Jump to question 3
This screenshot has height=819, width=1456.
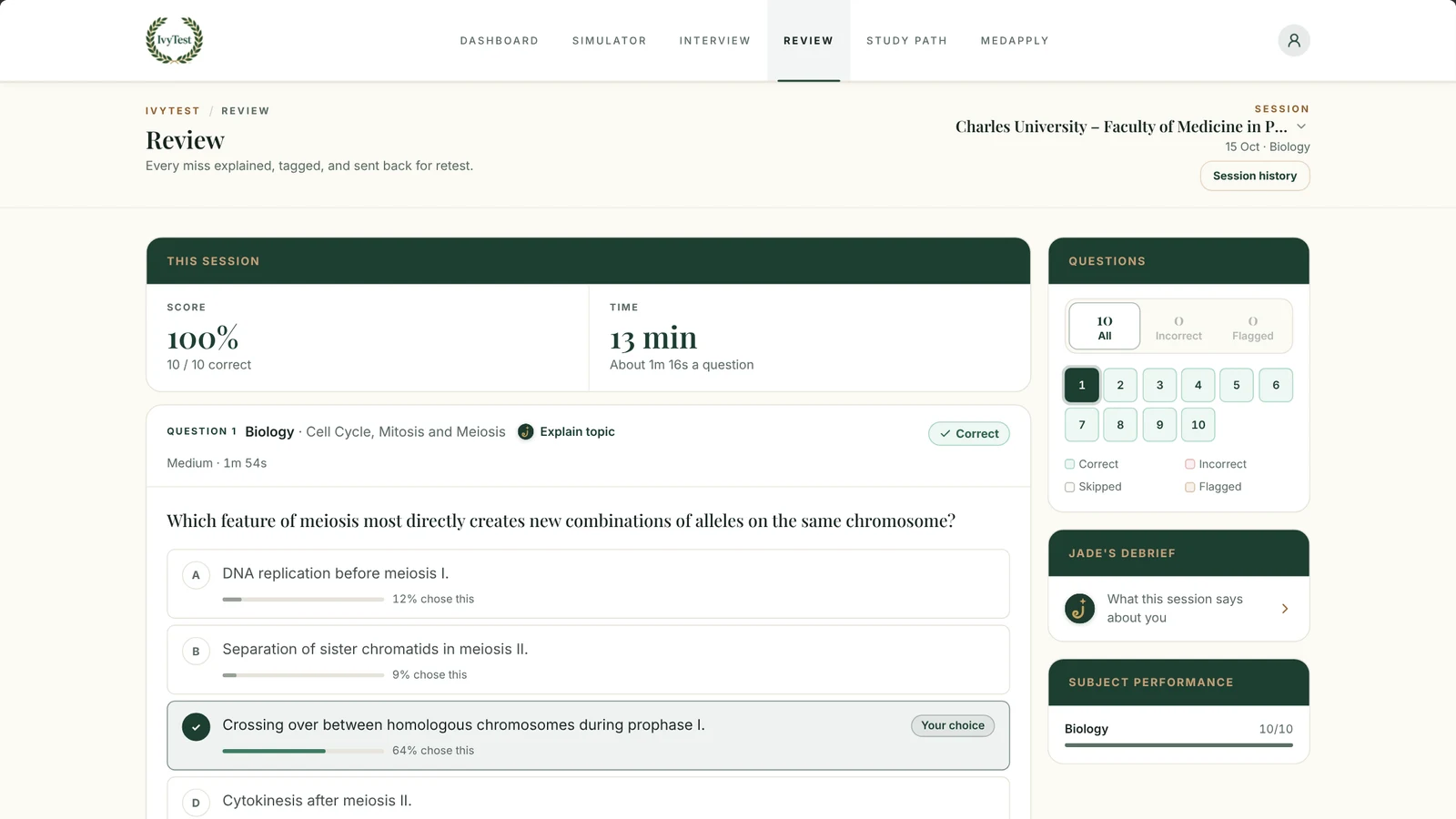point(1159,385)
